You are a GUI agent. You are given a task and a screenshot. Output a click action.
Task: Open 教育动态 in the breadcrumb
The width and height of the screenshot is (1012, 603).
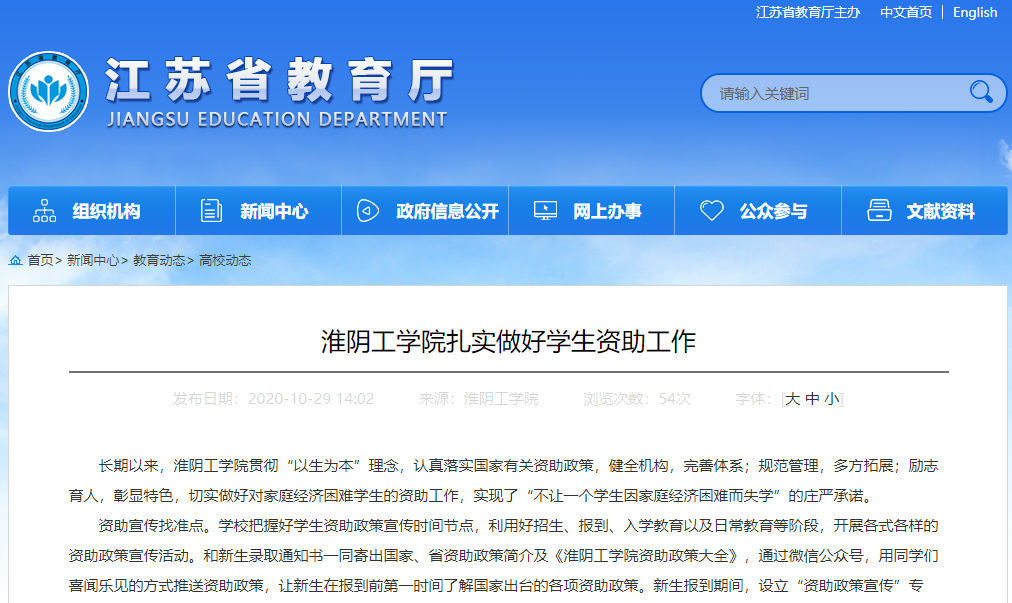[x=159, y=260]
